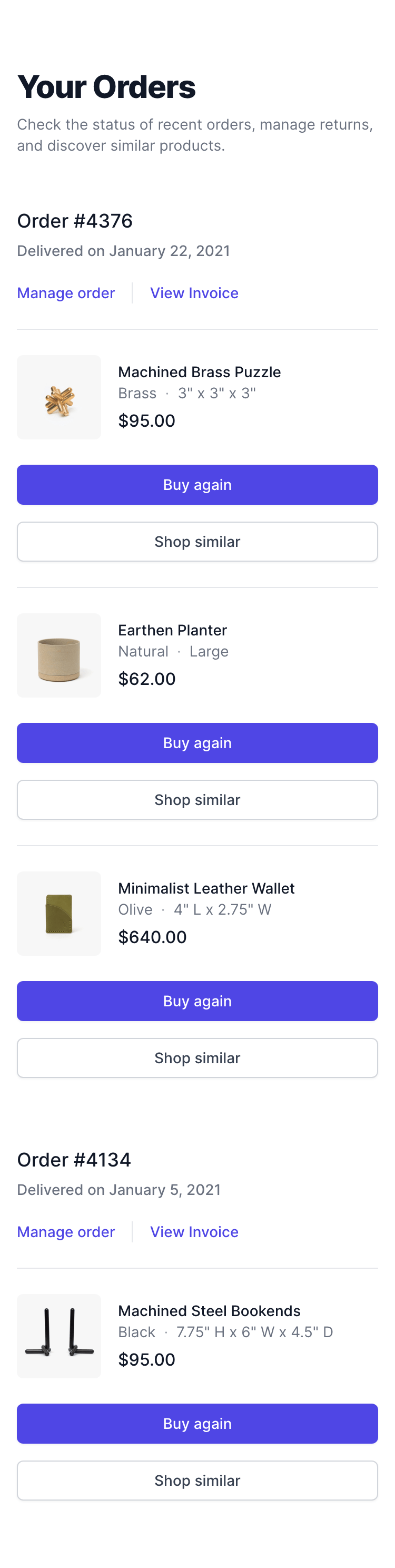Click the Minimalist Leather Wallet thumbnail
The width and height of the screenshot is (395, 1568).
(59, 913)
